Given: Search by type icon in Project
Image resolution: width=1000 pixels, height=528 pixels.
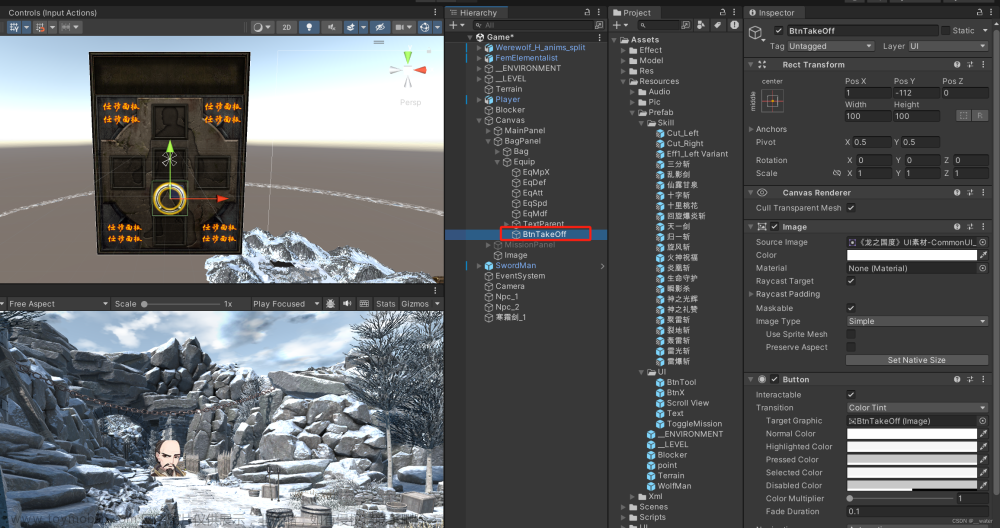Looking at the screenshot, I should 701,25.
